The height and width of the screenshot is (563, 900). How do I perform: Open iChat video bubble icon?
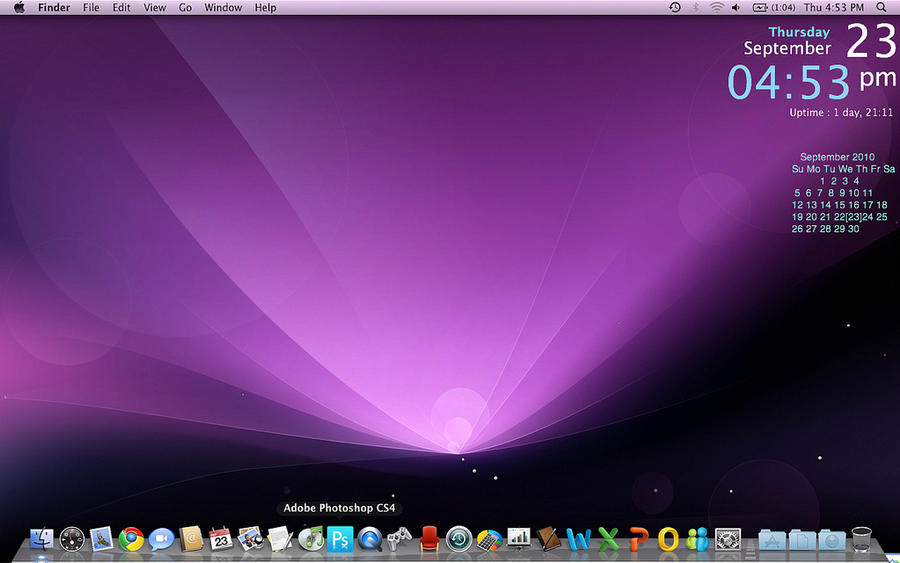tap(161, 539)
